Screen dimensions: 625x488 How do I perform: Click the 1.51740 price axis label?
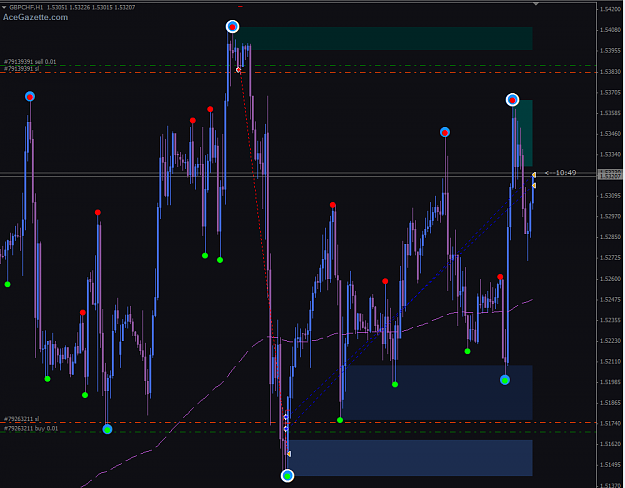tap(610, 423)
